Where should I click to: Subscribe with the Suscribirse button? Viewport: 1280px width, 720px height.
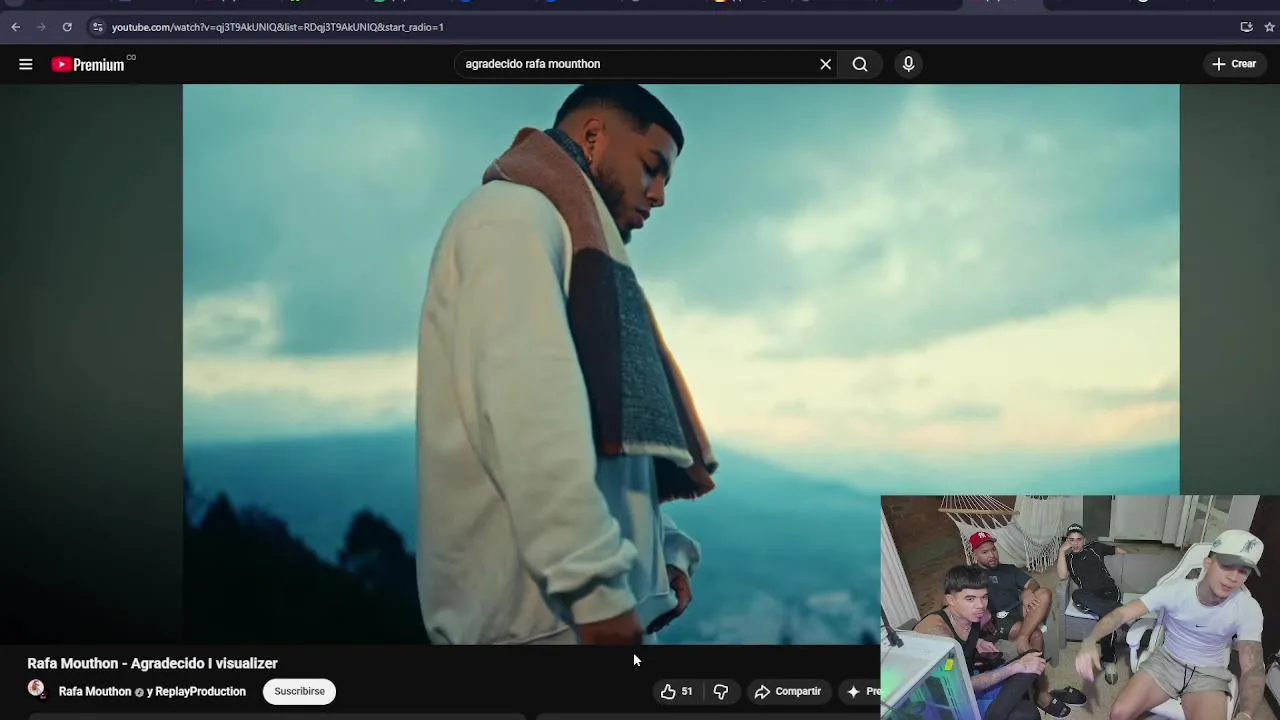tap(300, 691)
